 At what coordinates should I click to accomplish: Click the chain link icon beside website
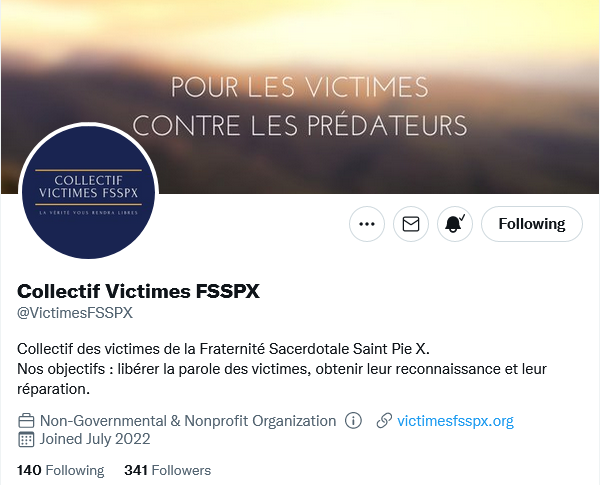384,421
